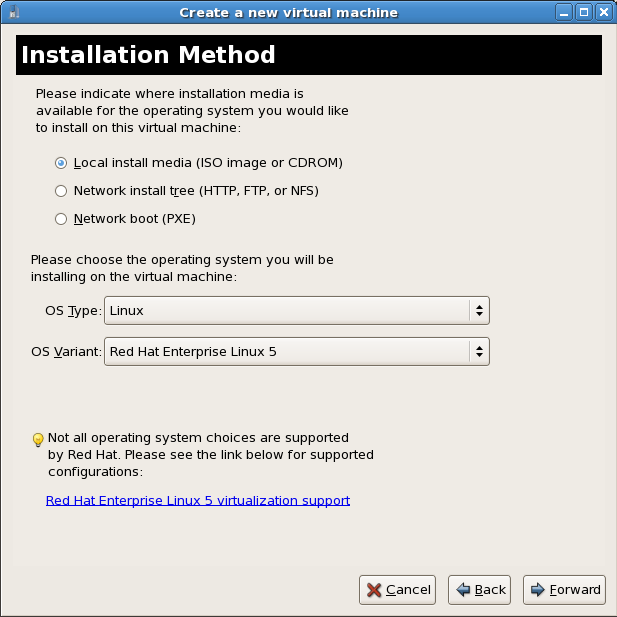This screenshot has width=617, height=617.
Task: Expand the OS Variant dropdown list
Action: pos(297,352)
